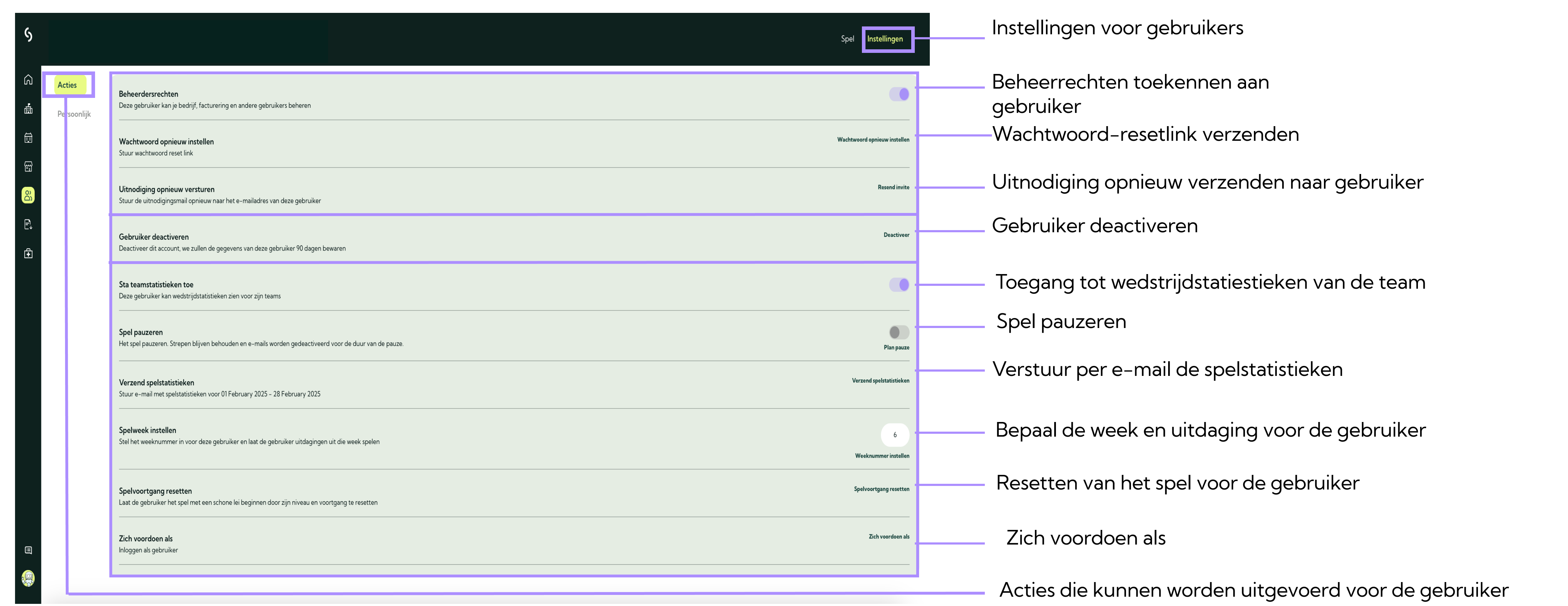This screenshot has height=606, width=1568.
Task: Enable the Spel pauzeren switch
Action: click(899, 332)
